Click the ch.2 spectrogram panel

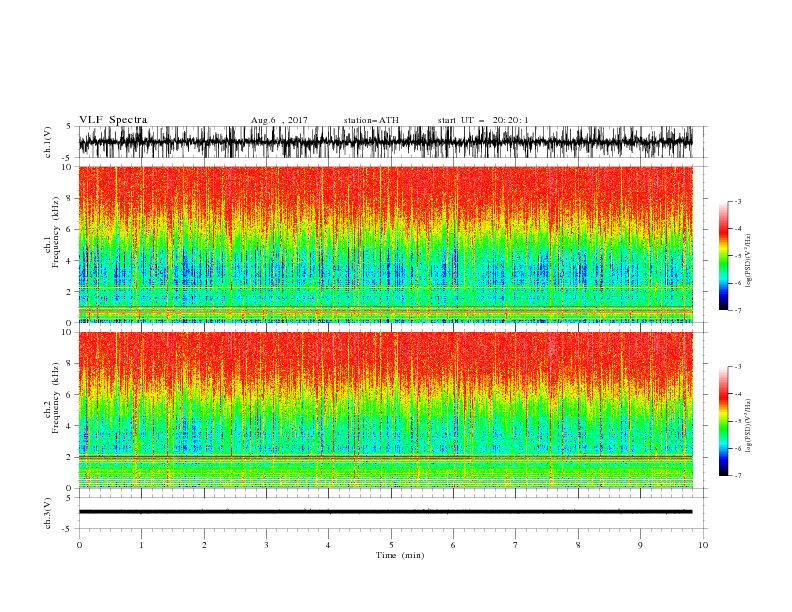pos(386,410)
